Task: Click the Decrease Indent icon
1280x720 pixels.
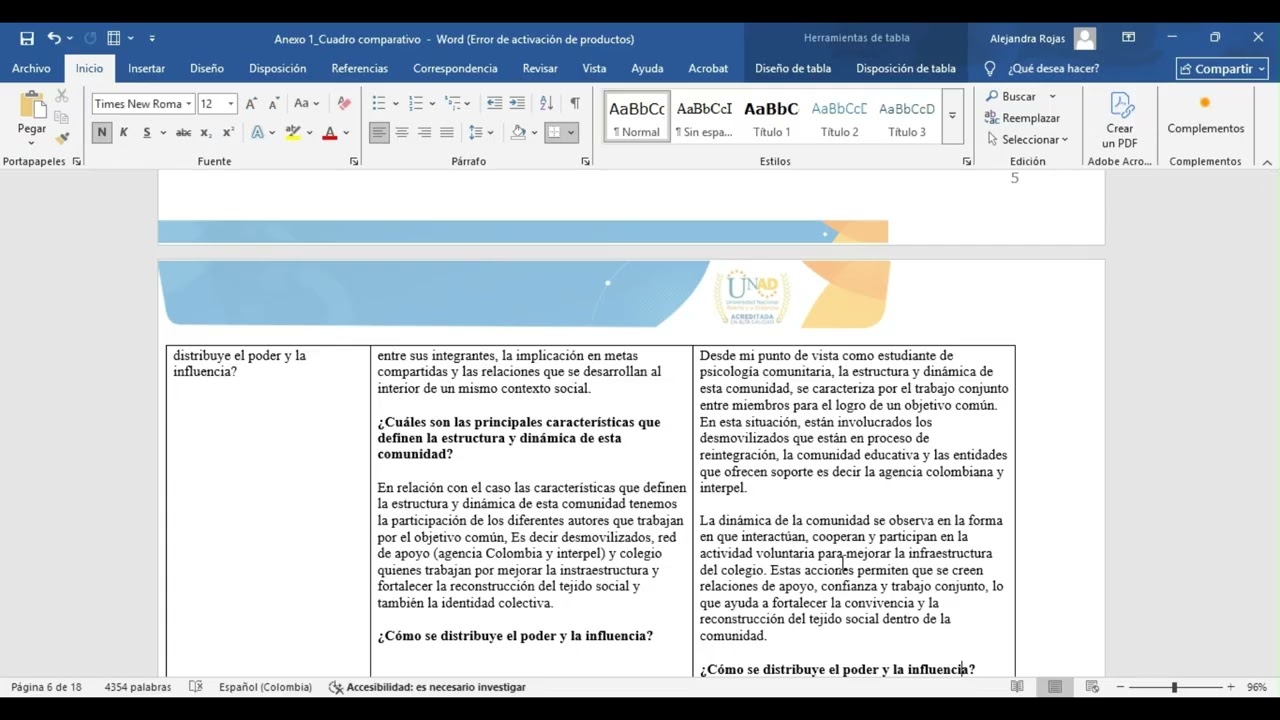Action: (x=494, y=103)
